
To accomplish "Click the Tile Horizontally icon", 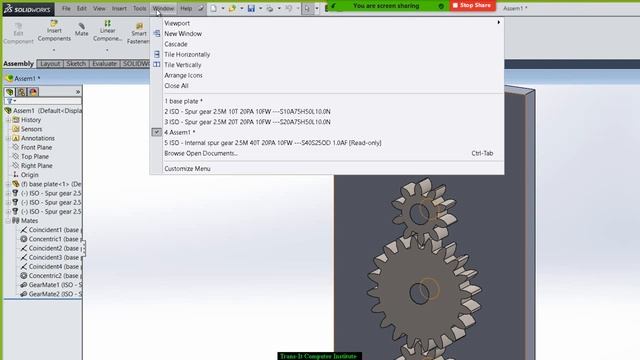I will click(157, 54).
